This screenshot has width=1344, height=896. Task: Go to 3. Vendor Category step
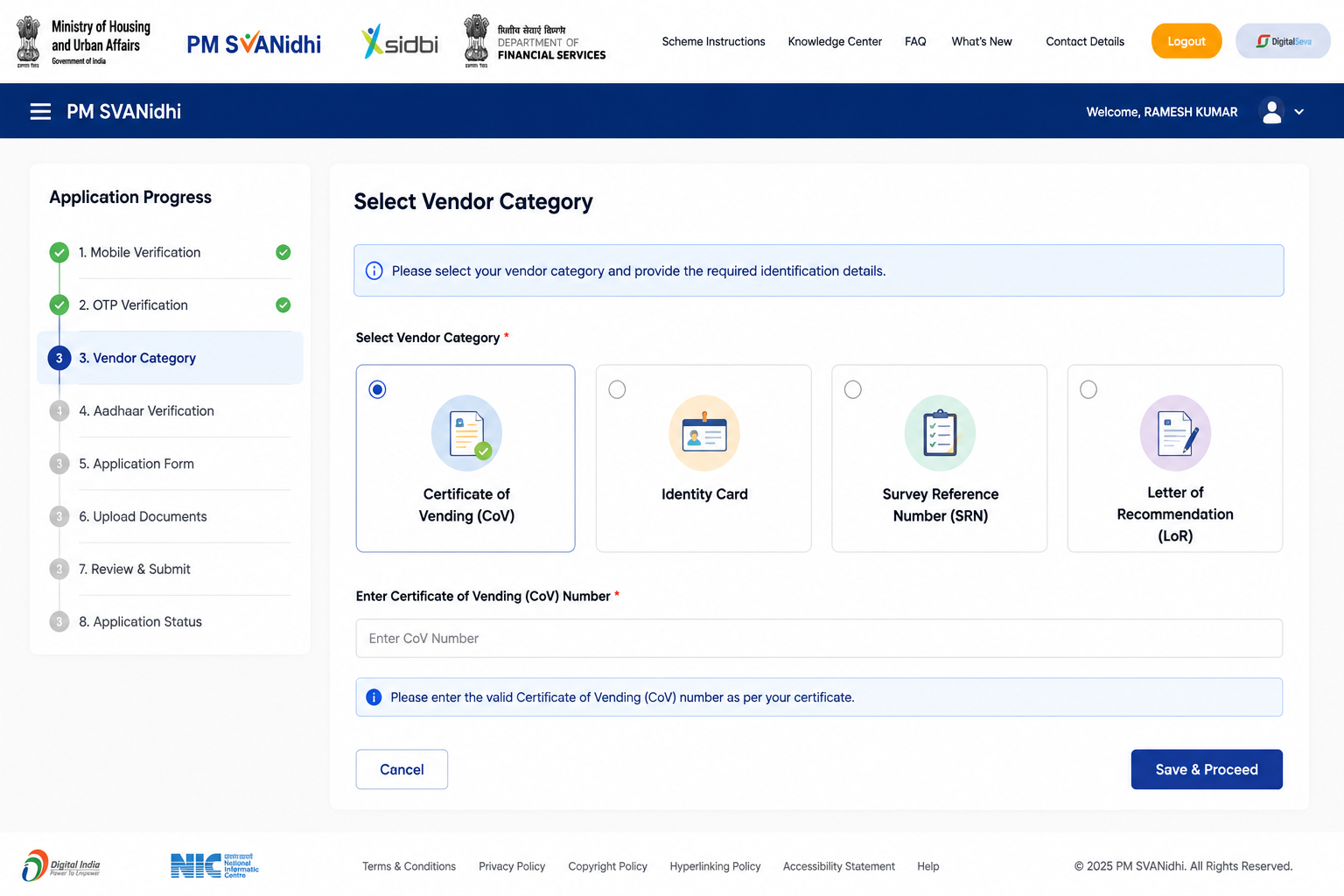(x=170, y=358)
